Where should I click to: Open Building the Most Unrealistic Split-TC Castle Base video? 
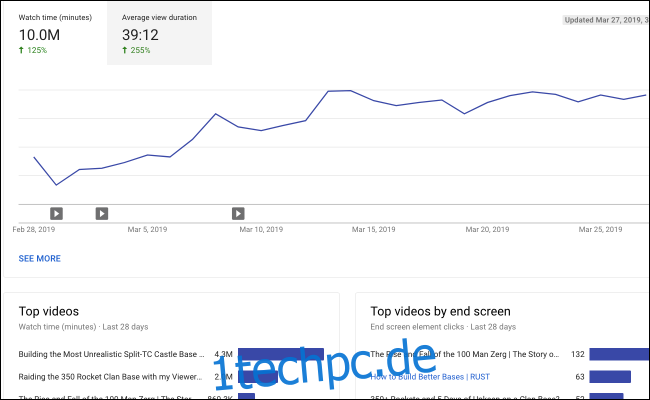point(112,354)
